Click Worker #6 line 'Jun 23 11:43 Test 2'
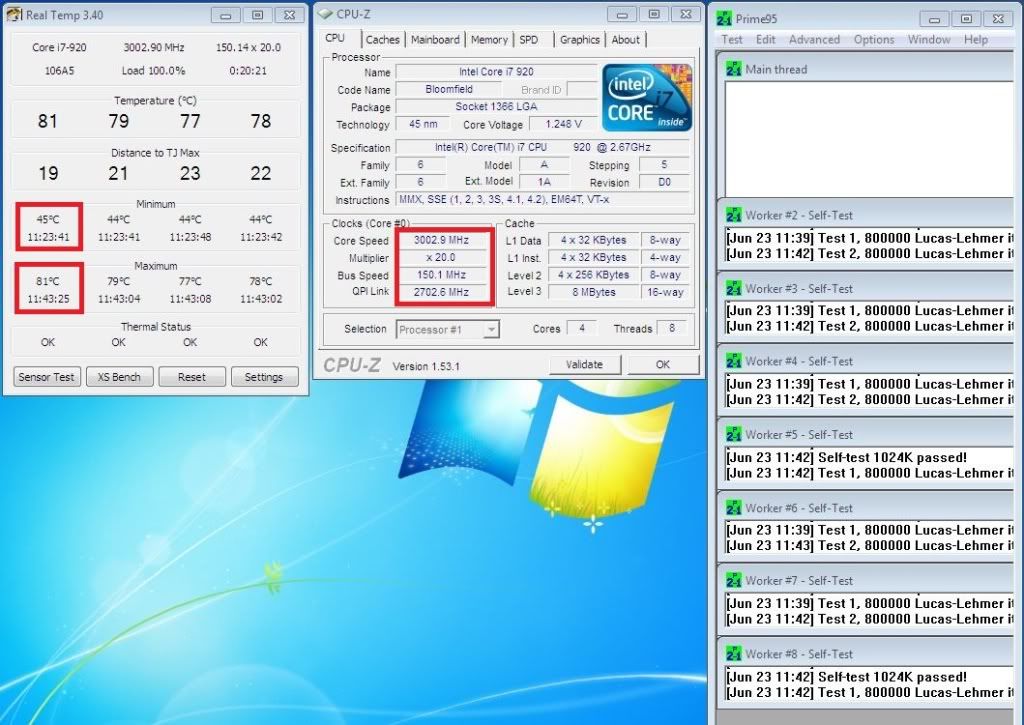 click(869, 546)
